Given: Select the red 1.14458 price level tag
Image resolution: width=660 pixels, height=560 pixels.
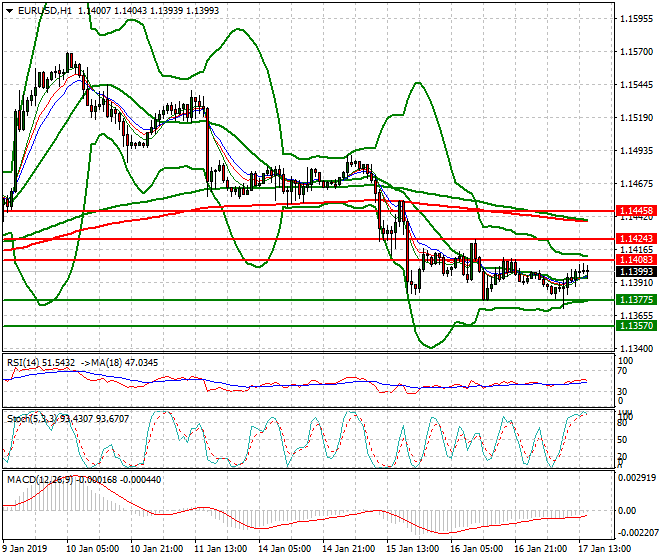Looking at the screenshot, I should [636, 212].
